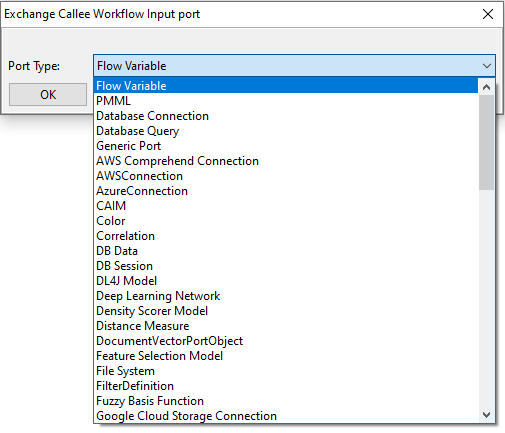Select the DB Data port type
The width and height of the screenshot is (505, 433).
(286, 251)
